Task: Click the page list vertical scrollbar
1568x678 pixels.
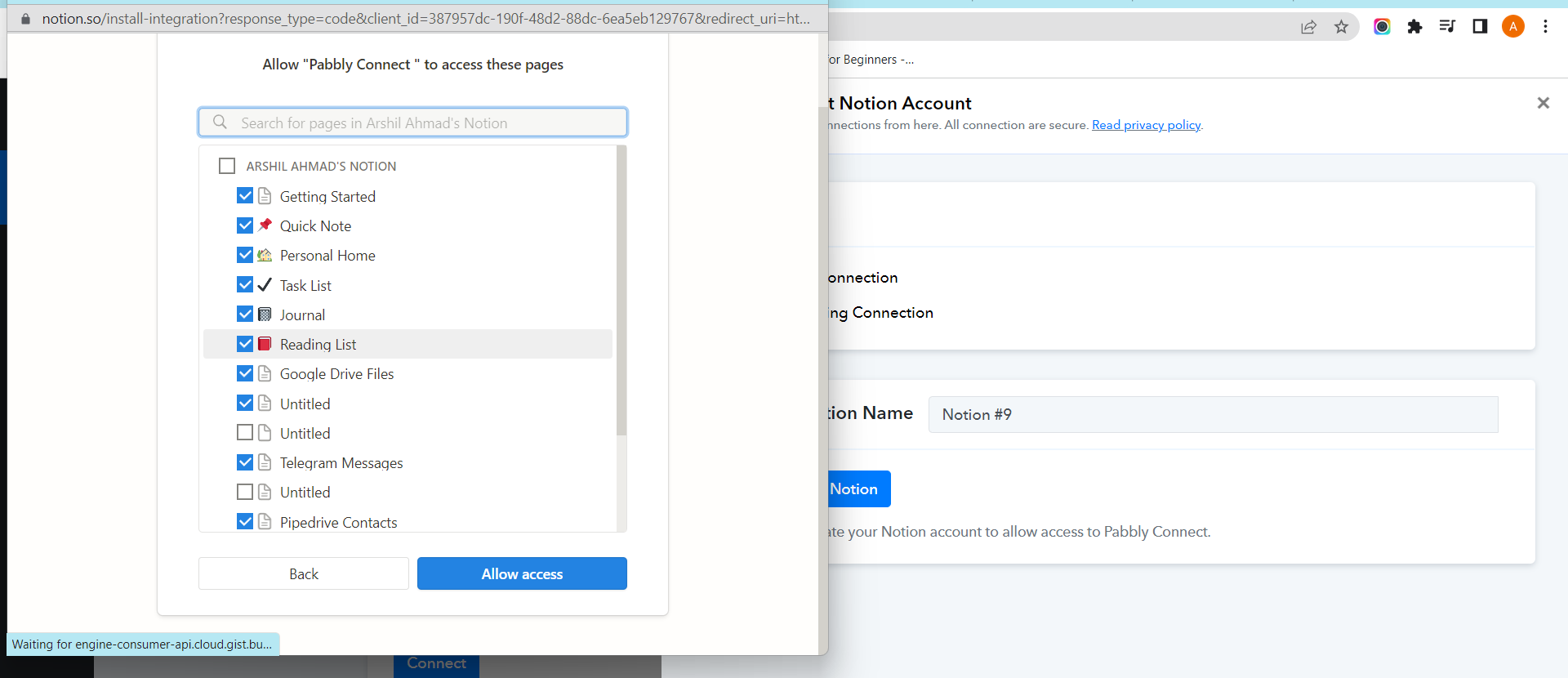Action: 621,290
